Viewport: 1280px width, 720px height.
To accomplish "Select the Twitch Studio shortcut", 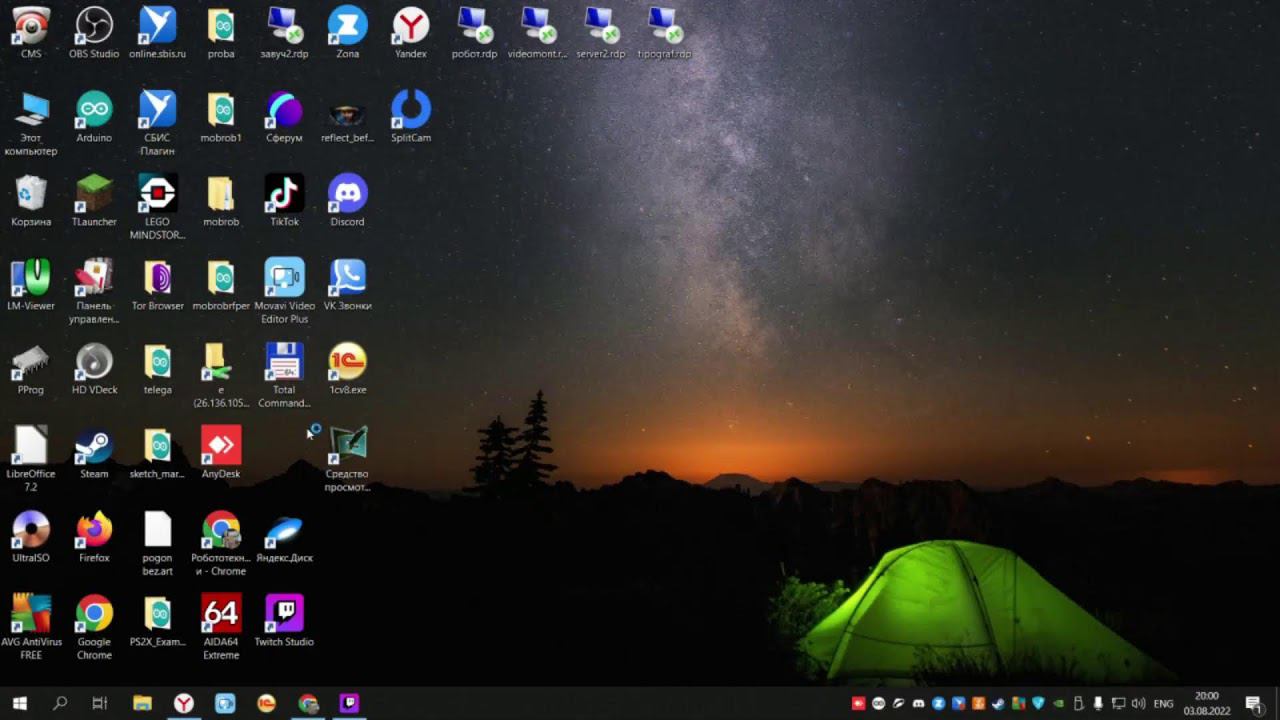I will [x=284, y=620].
